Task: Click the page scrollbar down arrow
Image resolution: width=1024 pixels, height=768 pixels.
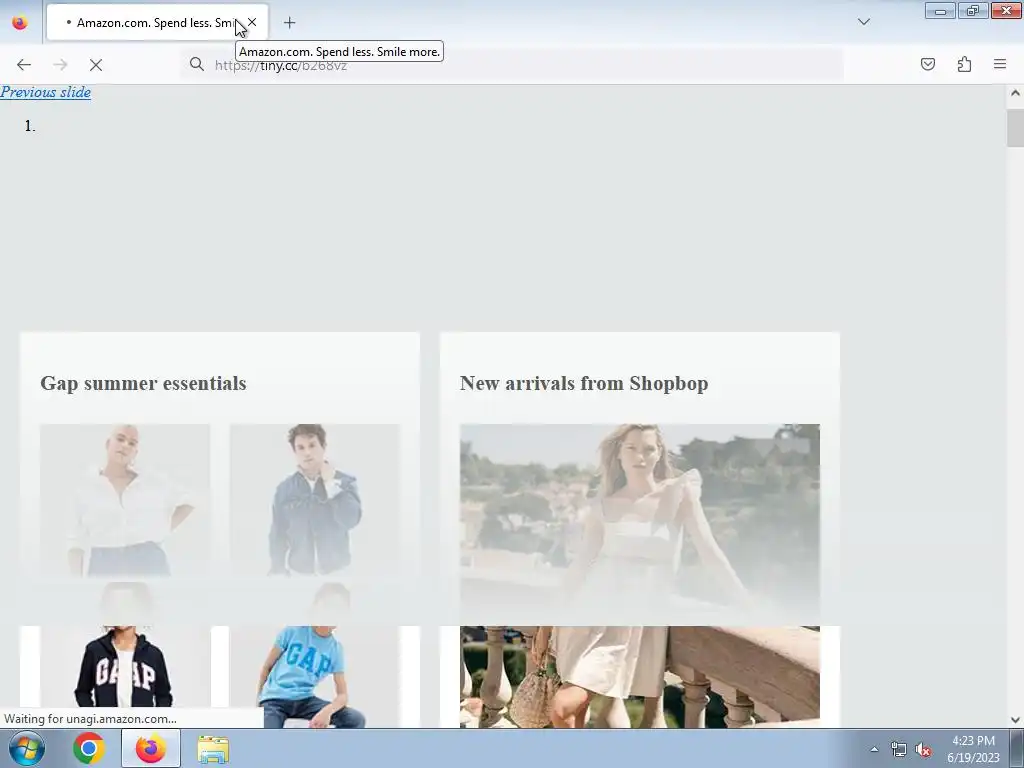Action: point(1015,720)
